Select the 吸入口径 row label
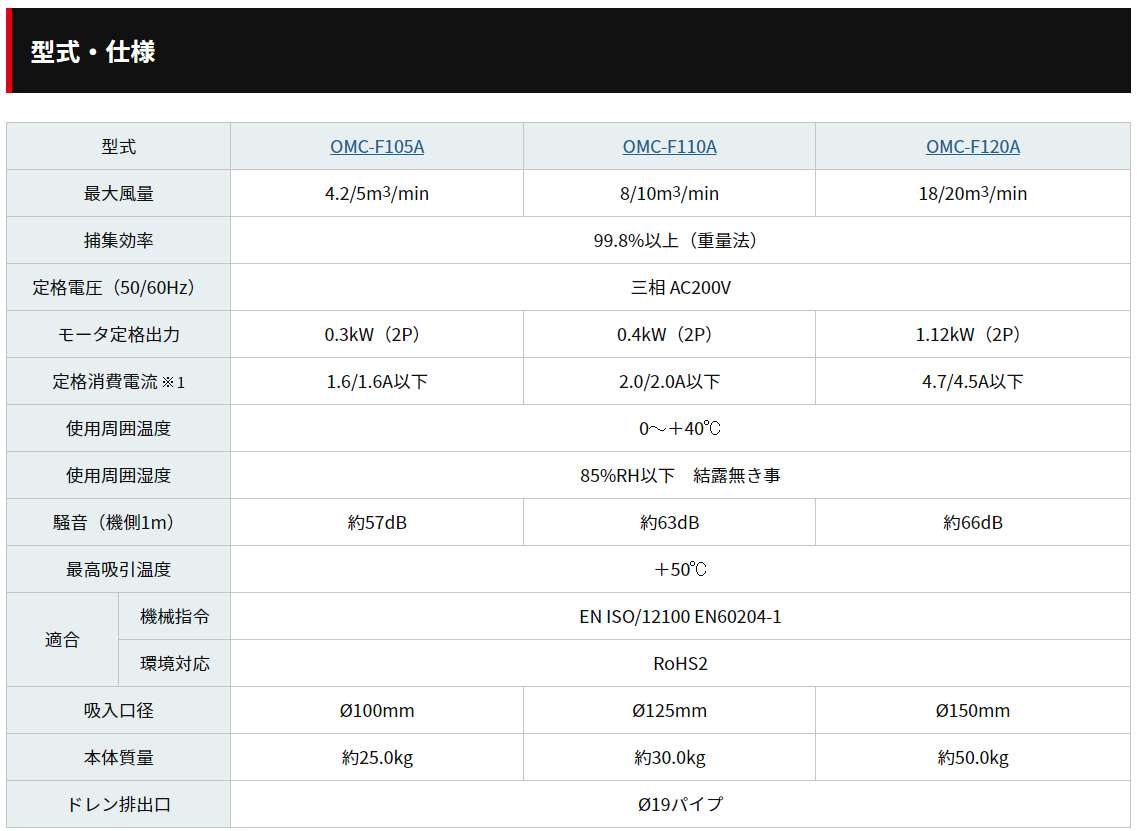 point(119,711)
